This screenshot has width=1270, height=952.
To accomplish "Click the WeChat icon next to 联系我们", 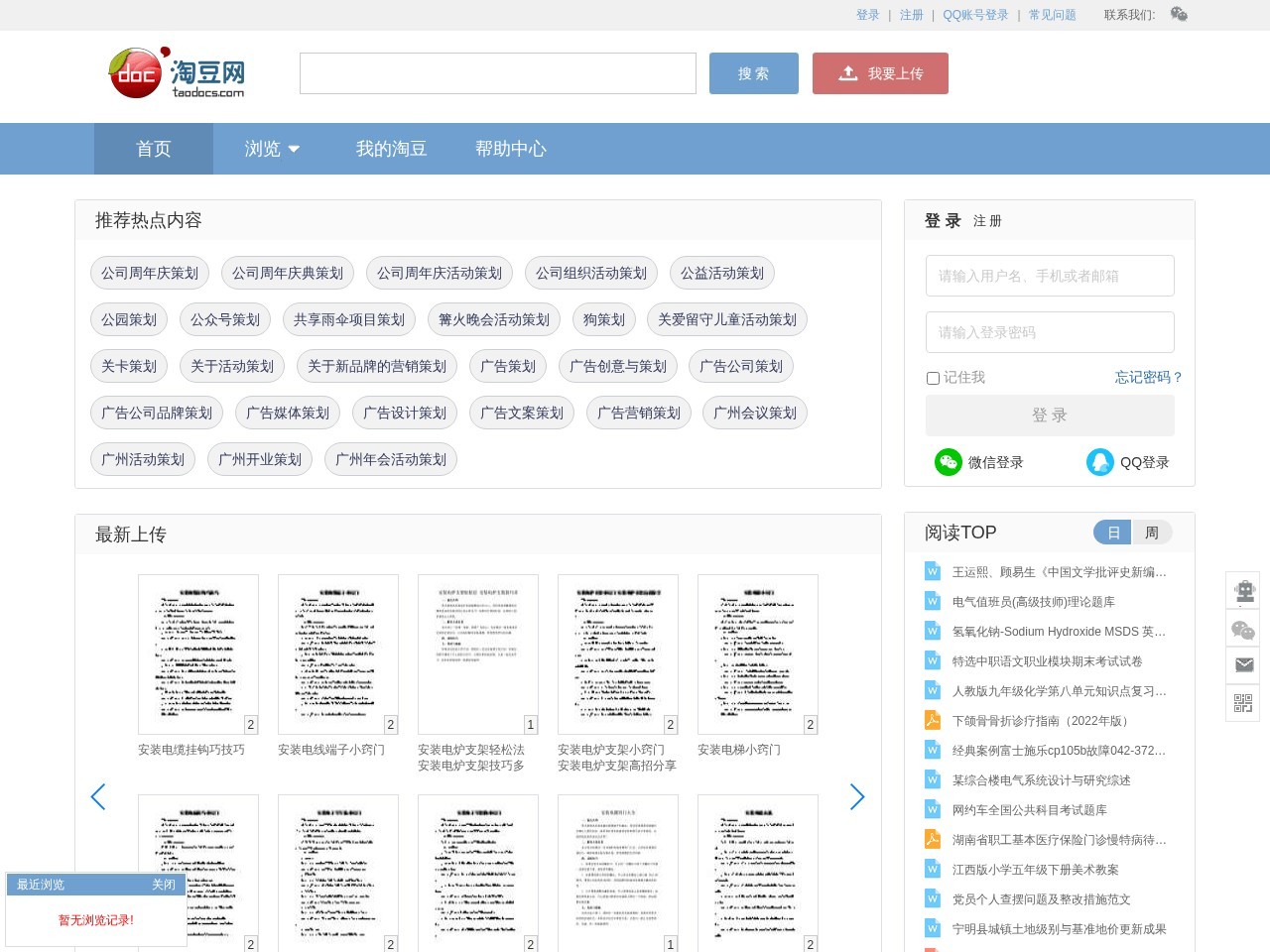I will click(1179, 14).
